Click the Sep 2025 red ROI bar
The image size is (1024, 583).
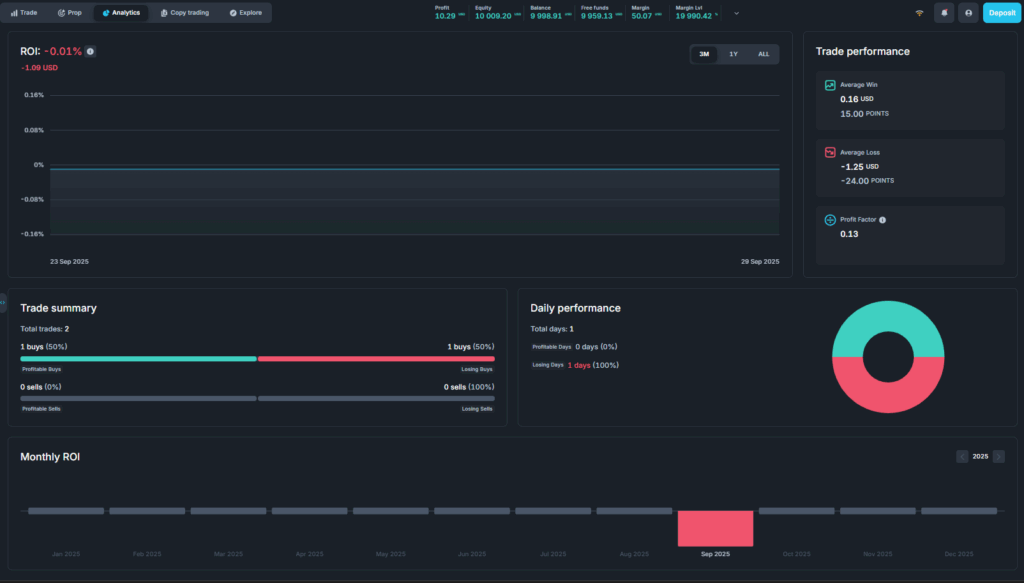point(715,528)
